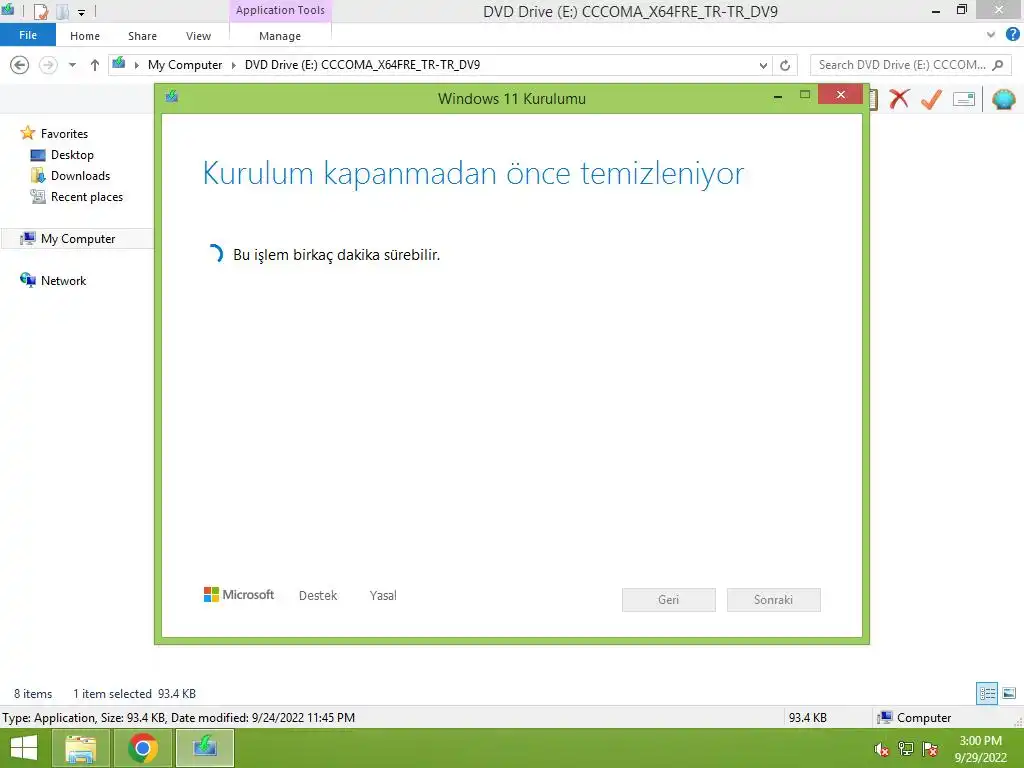Click My Computer in the address path
1024x768 pixels.
(185, 65)
